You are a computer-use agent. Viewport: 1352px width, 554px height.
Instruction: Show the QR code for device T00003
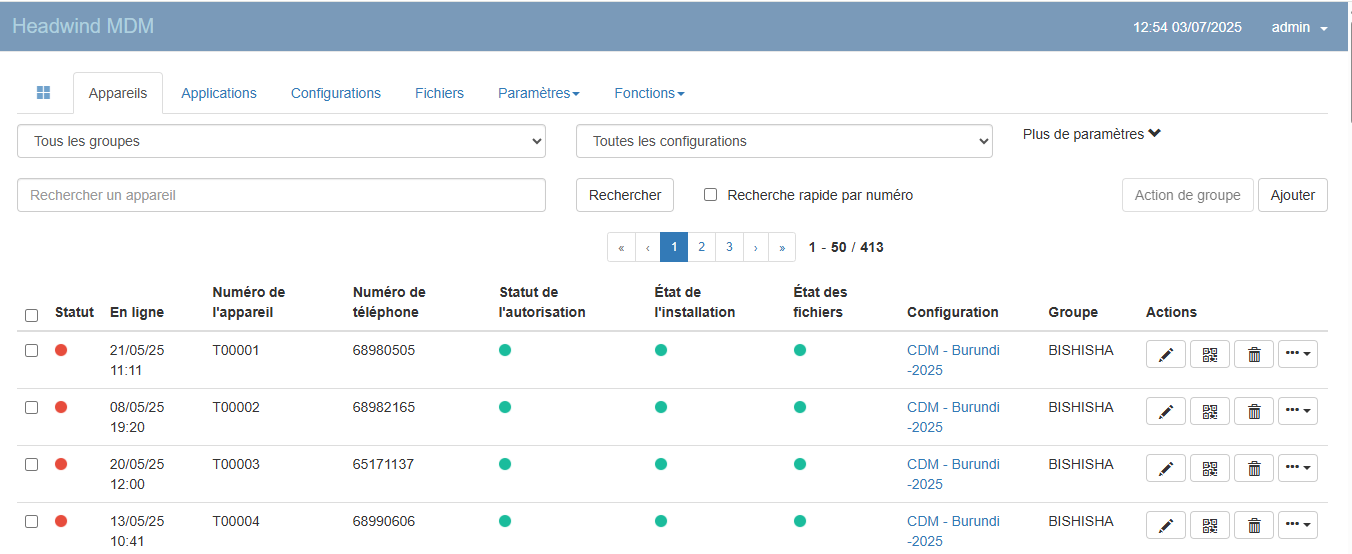[x=1209, y=469]
